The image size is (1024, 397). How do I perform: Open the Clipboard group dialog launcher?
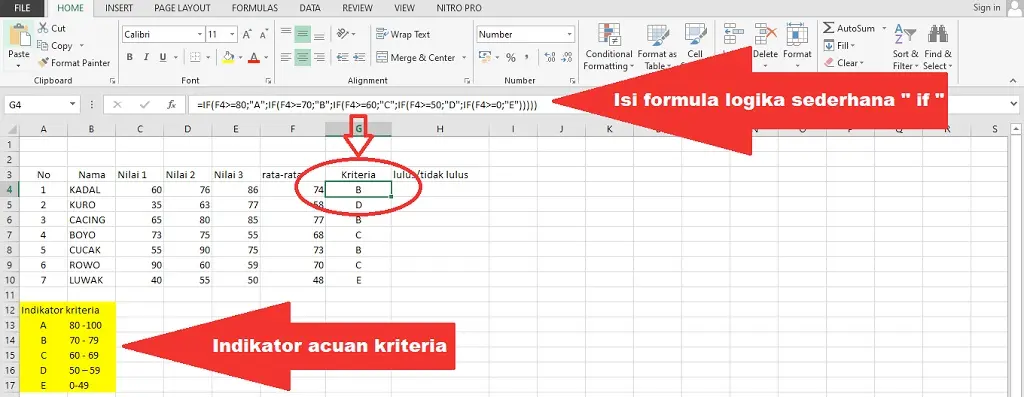(x=113, y=81)
